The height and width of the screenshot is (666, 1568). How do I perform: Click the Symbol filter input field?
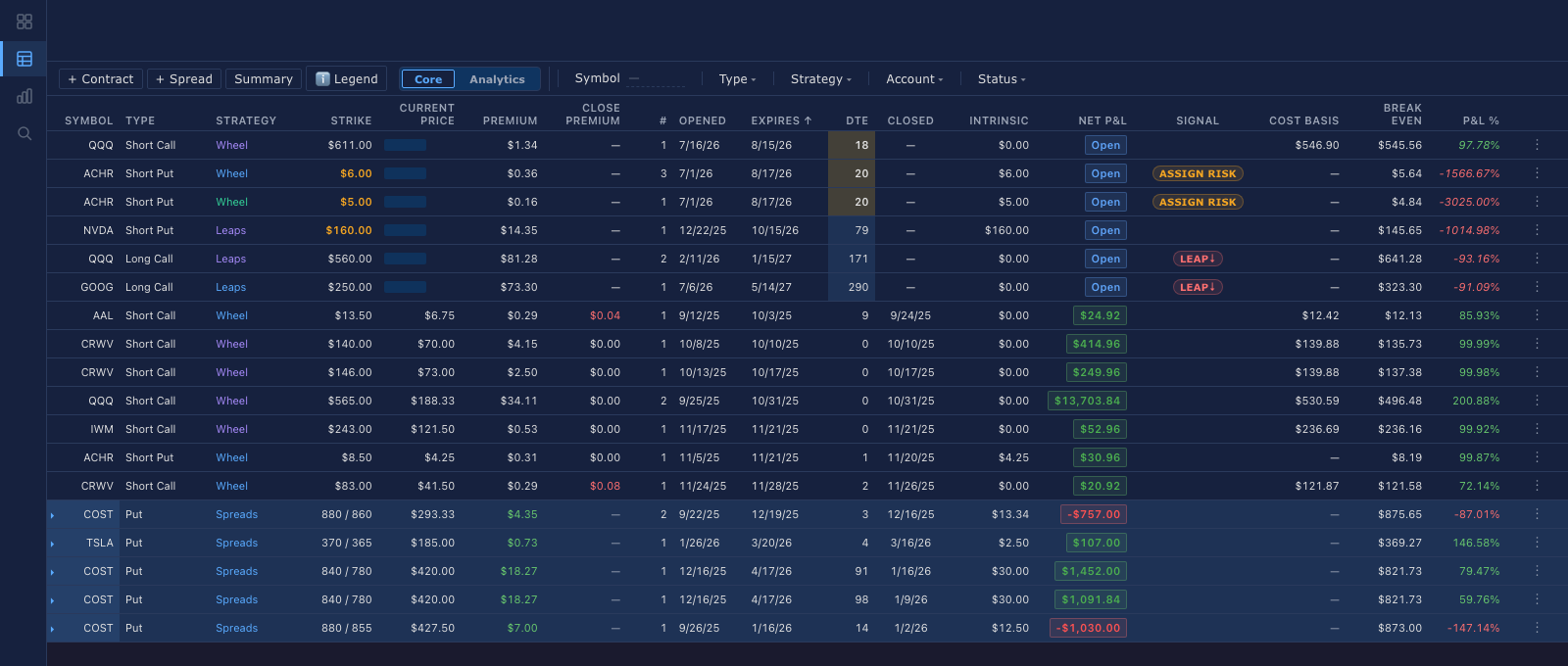(657, 79)
